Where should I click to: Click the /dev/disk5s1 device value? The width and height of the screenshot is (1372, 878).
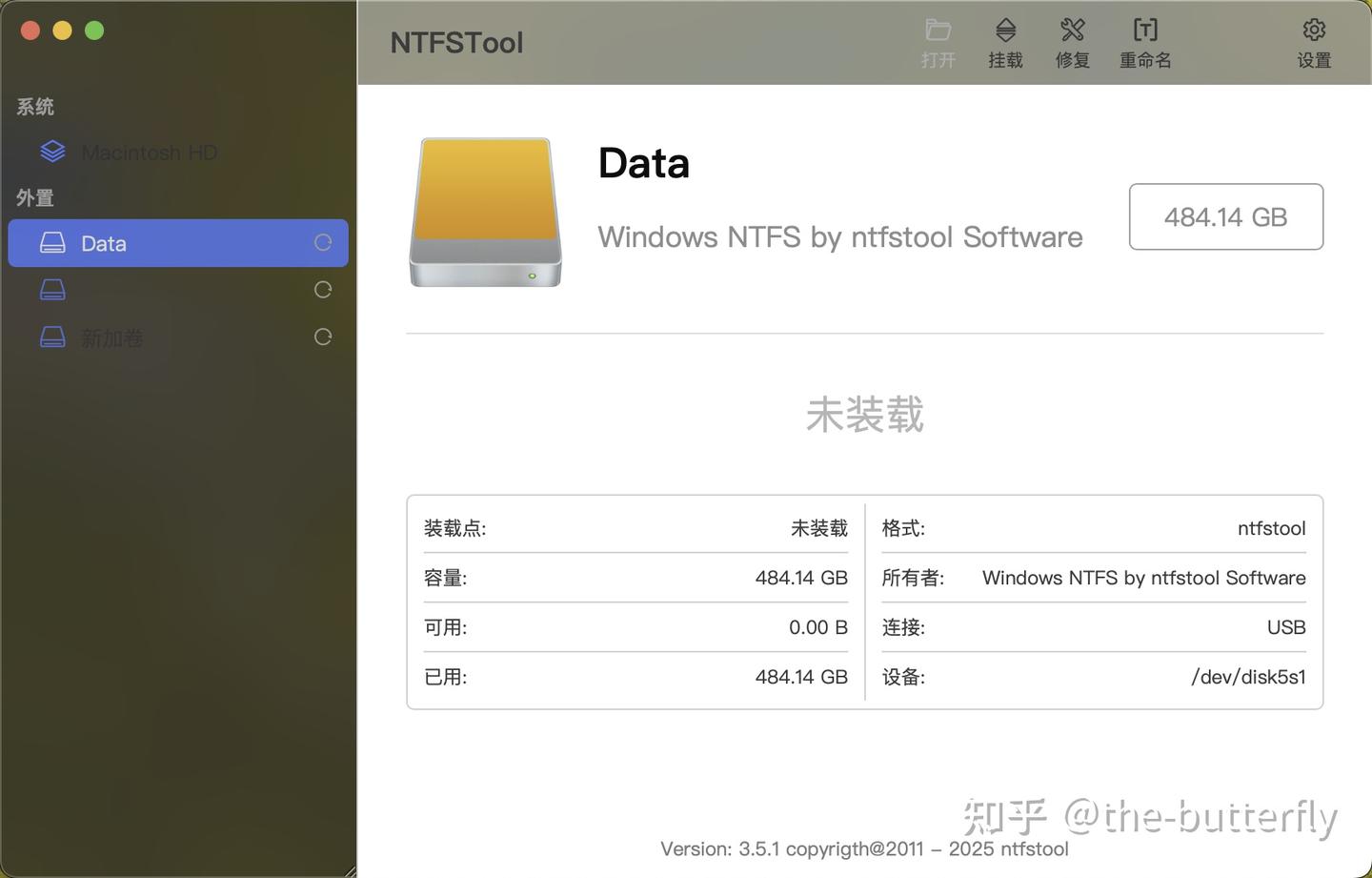tap(1249, 677)
